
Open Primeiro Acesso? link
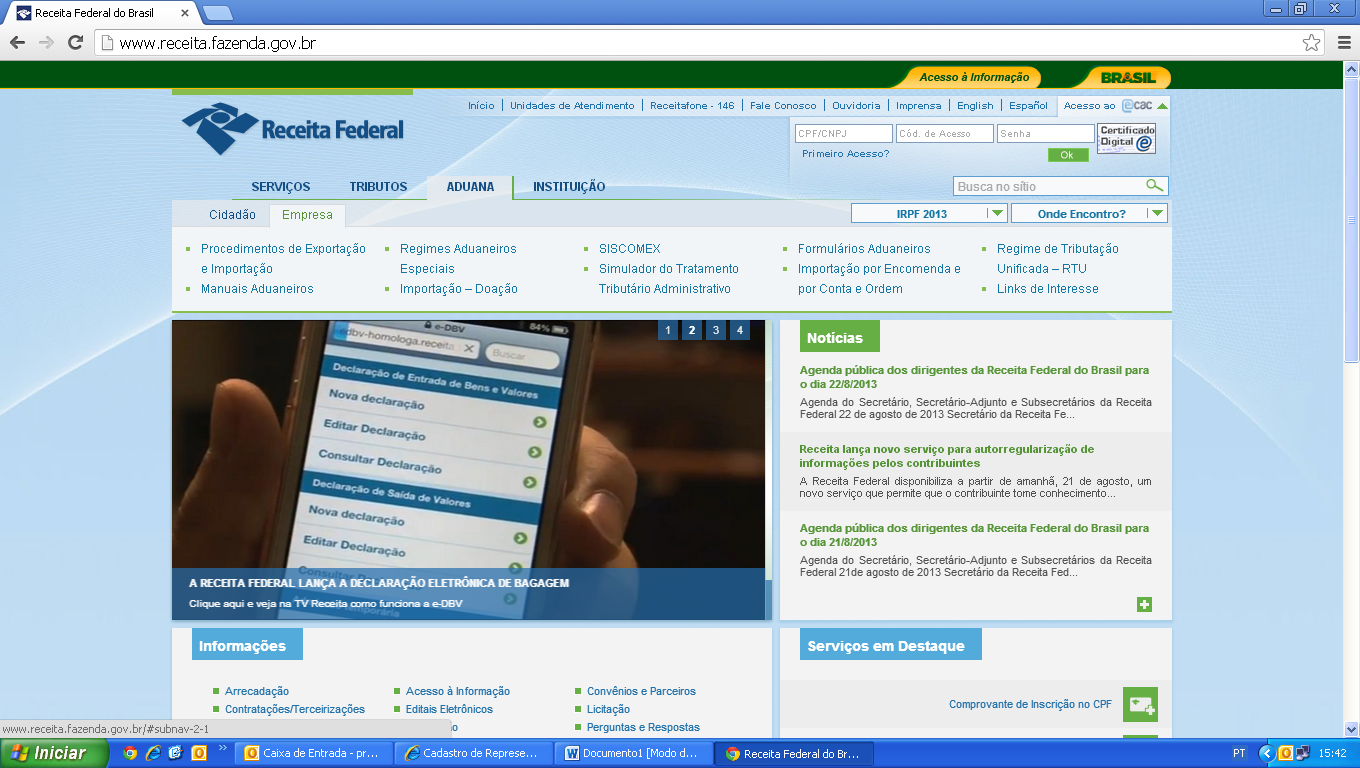click(845, 154)
